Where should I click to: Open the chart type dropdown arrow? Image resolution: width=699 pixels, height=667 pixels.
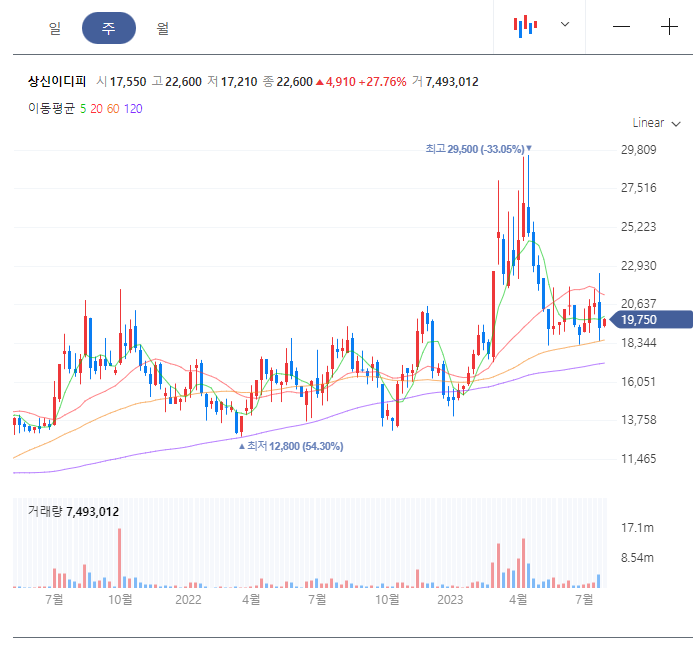[x=565, y=24]
